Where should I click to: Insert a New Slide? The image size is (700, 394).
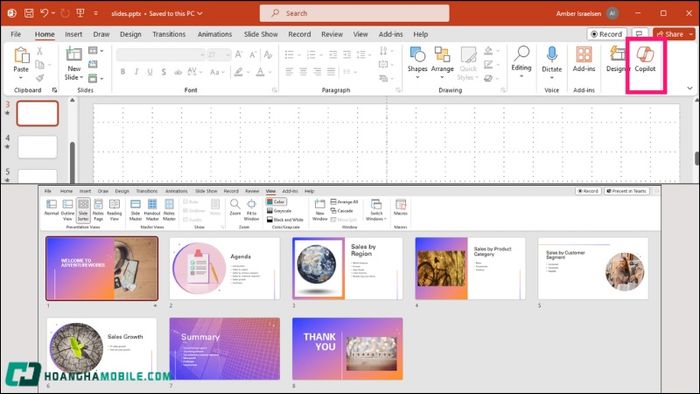74,54
